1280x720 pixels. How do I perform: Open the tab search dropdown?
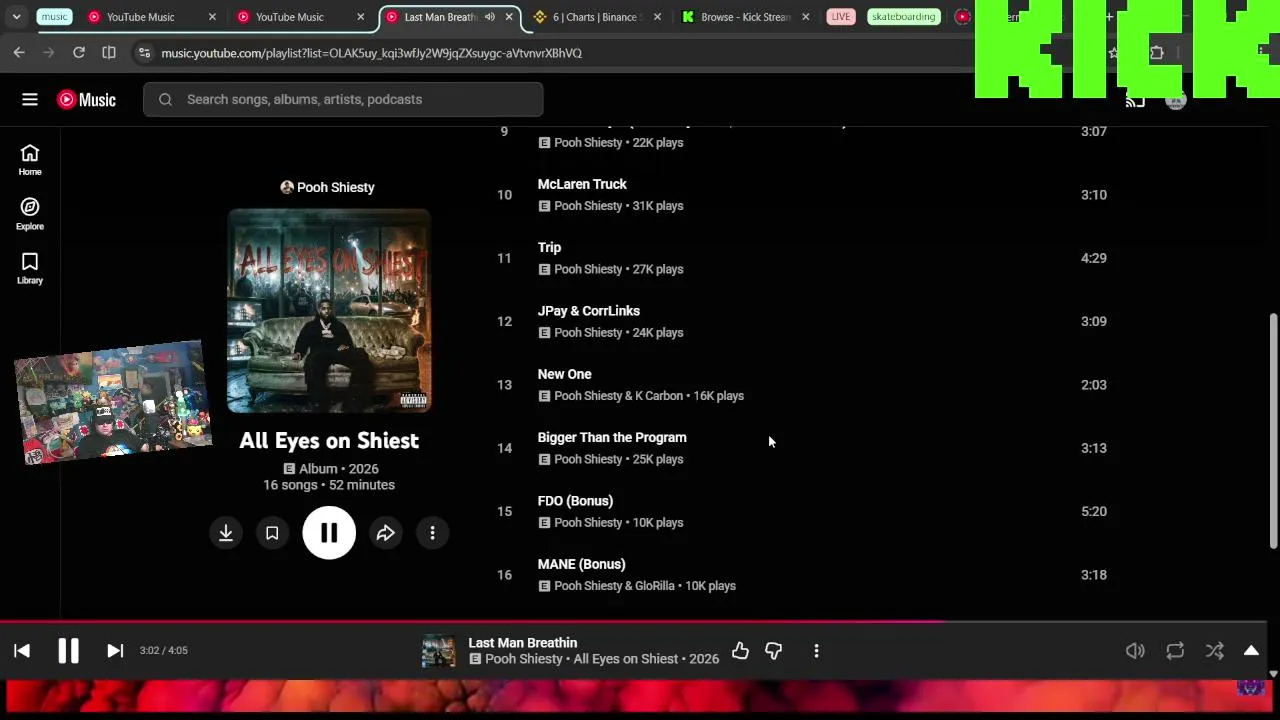[x=16, y=17]
